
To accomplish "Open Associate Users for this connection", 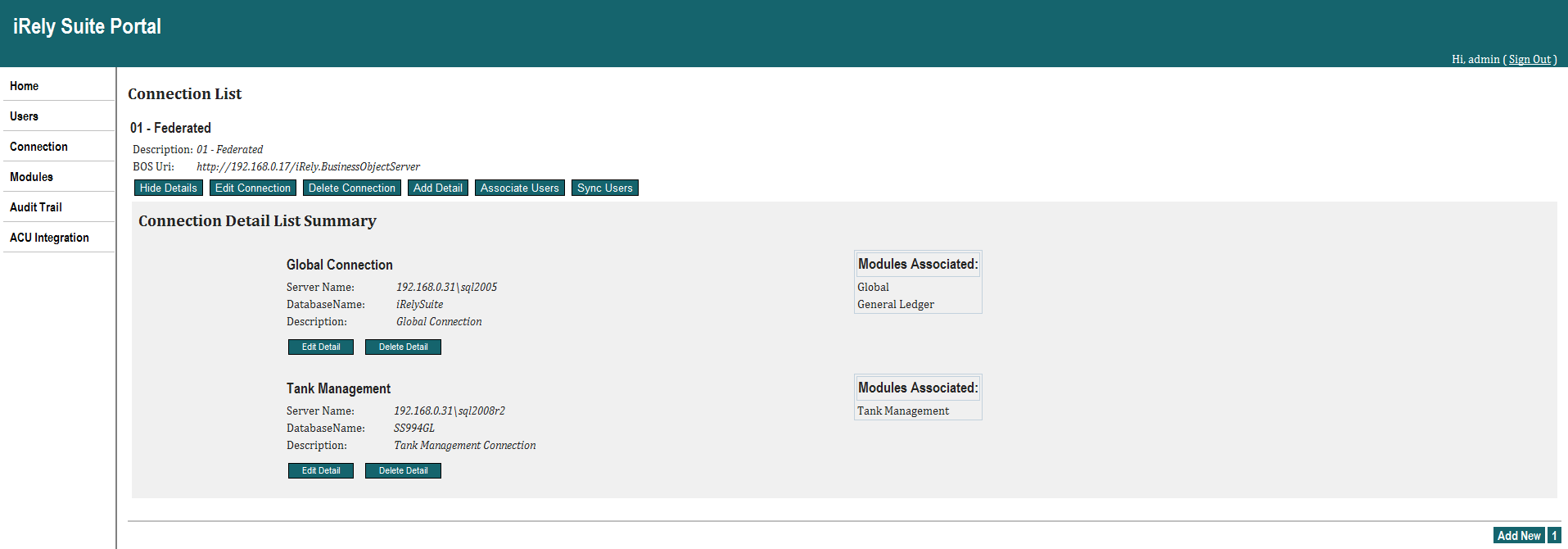I will click(519, 188).
